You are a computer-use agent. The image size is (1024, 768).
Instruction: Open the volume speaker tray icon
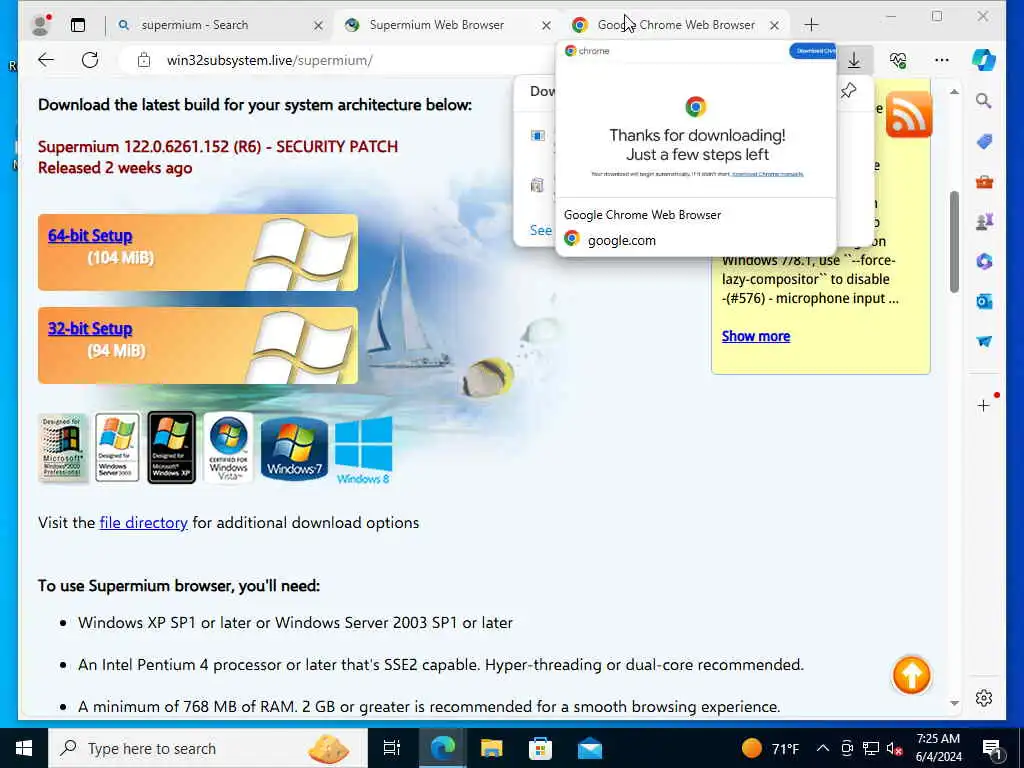(894, 748)
